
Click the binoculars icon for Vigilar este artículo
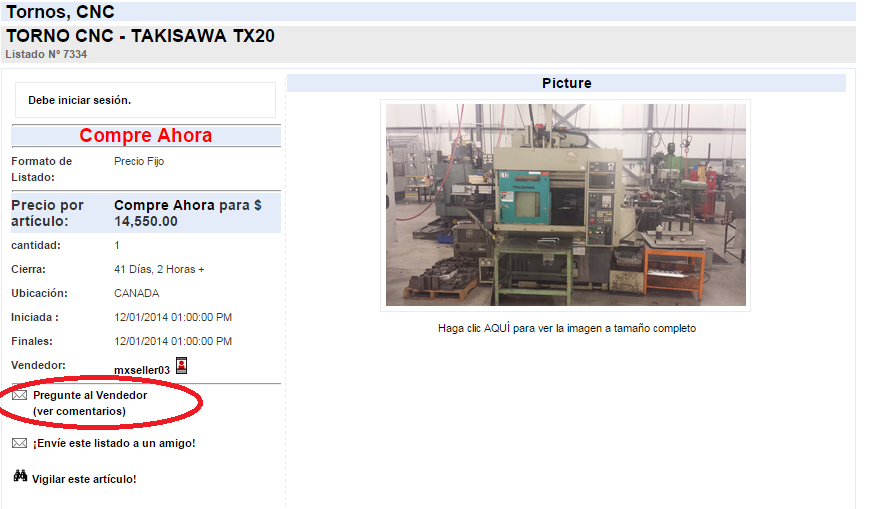(x=20, y=475)
